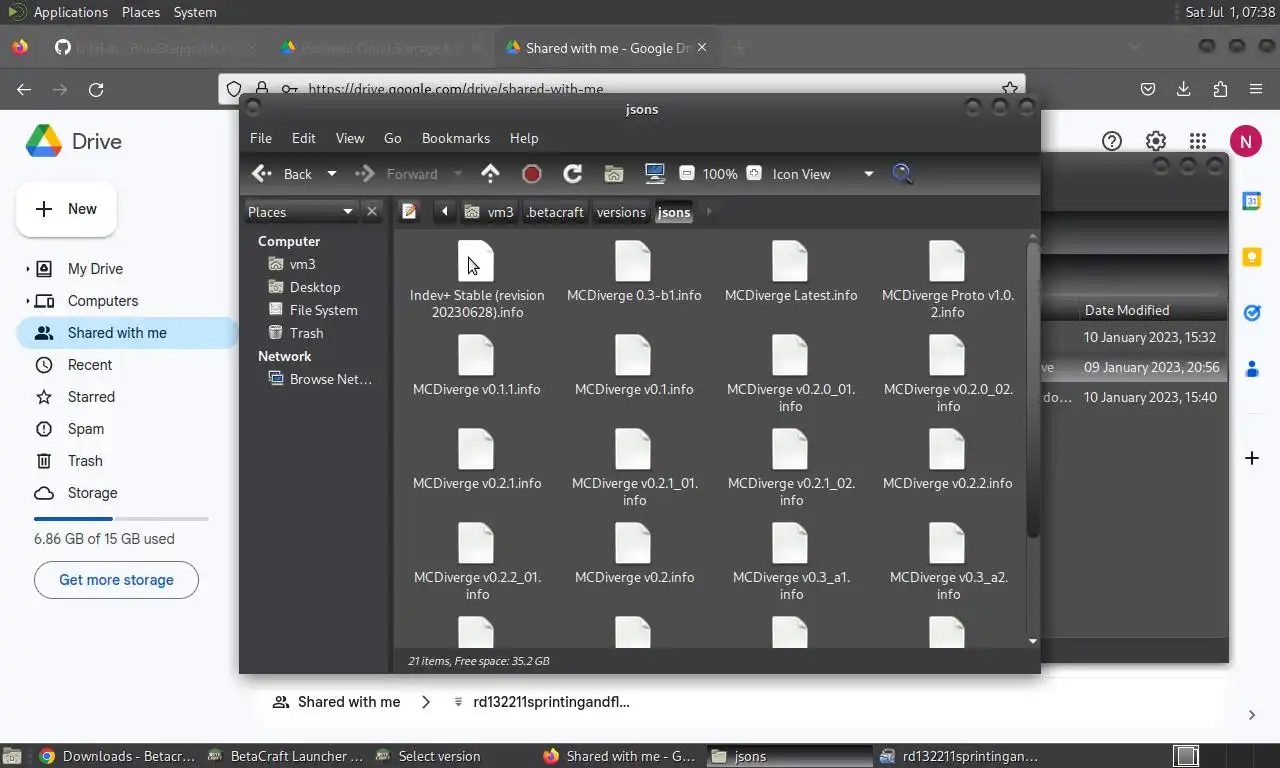
Task: Open the Firefox hamburger menu
Action: point(1256,89)
